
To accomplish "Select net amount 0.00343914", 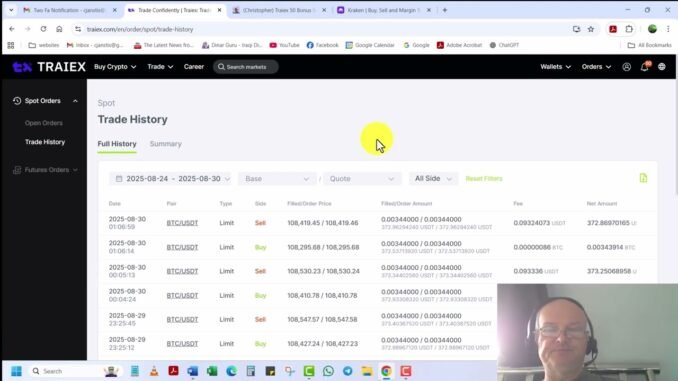I will 604,247.
